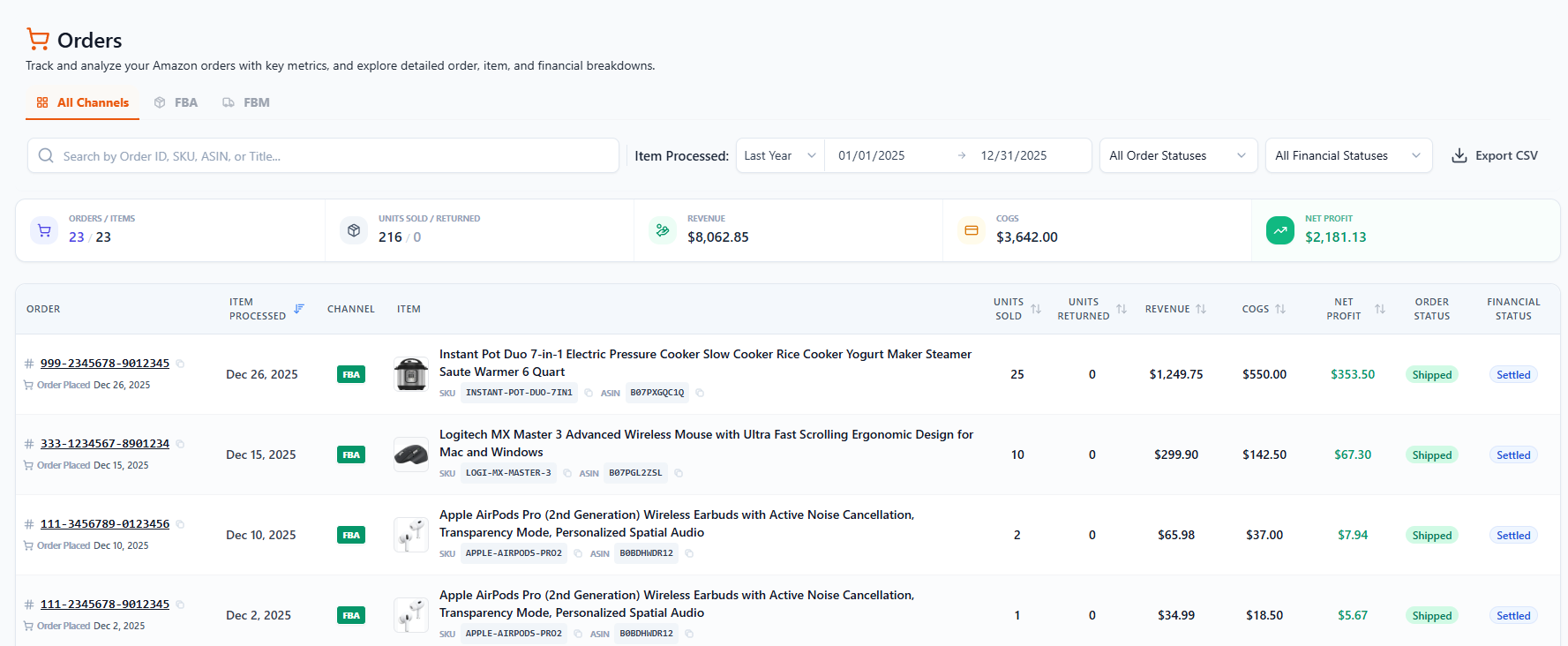This screenshot has width=1568, height=646.
Task: Edit the start date 01/01/2025
Action: 872,155
